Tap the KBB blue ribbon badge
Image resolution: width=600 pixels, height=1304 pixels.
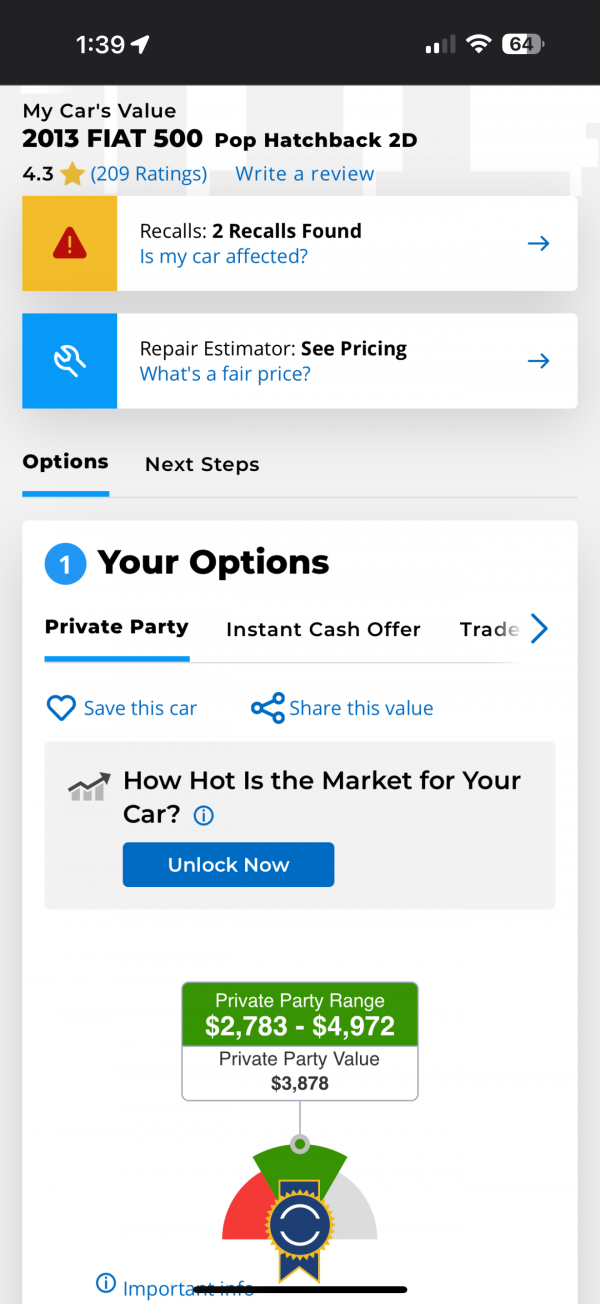click(x=298, y=1230)
